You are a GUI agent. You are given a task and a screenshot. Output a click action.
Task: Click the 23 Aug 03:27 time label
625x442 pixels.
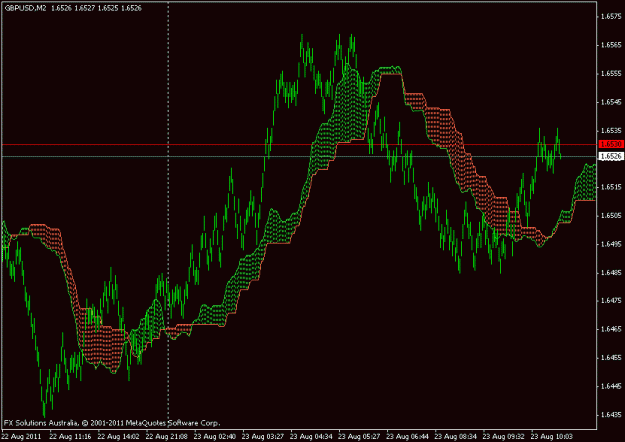[263, 436]
